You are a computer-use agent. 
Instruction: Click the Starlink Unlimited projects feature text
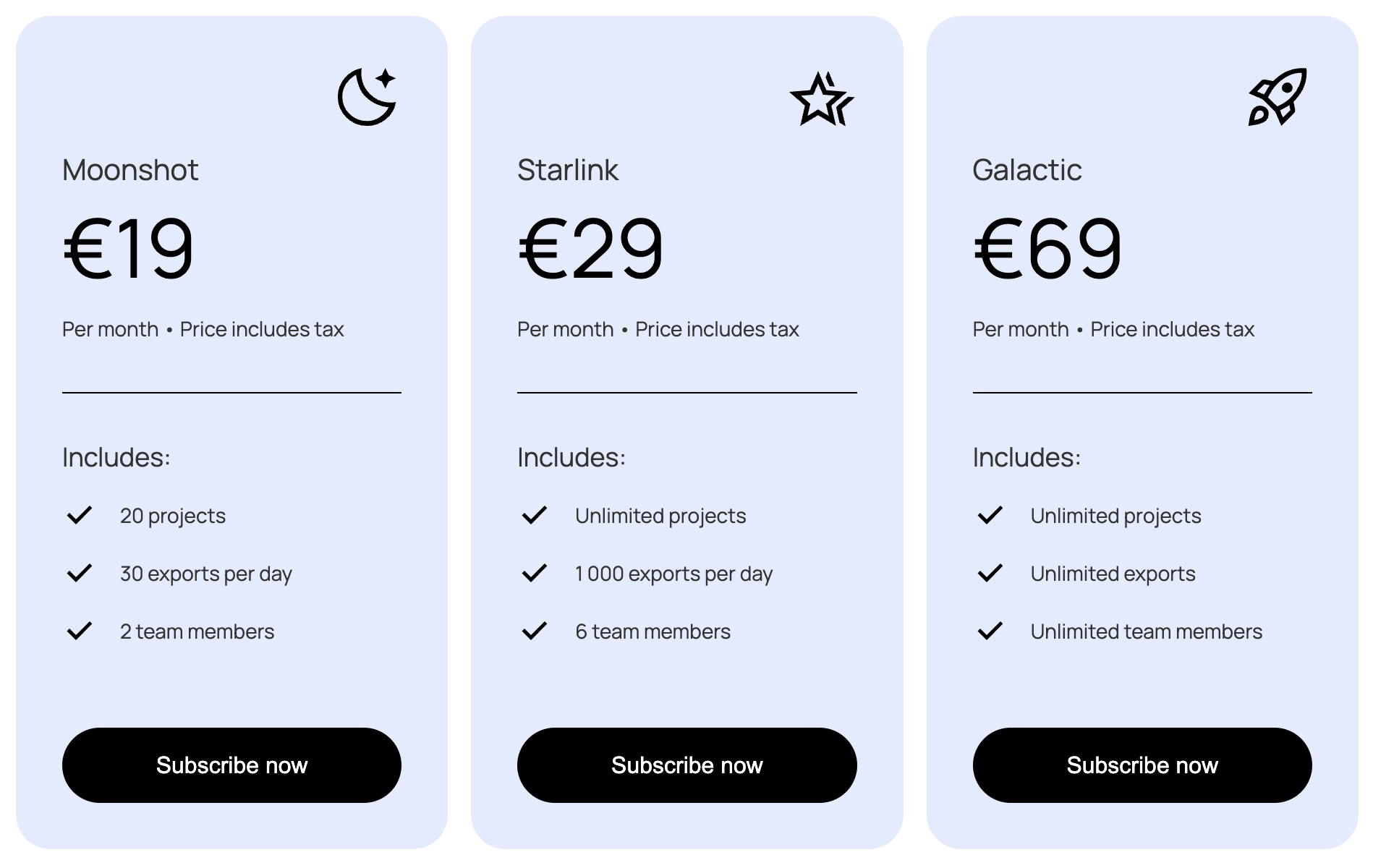pos(660,516)
